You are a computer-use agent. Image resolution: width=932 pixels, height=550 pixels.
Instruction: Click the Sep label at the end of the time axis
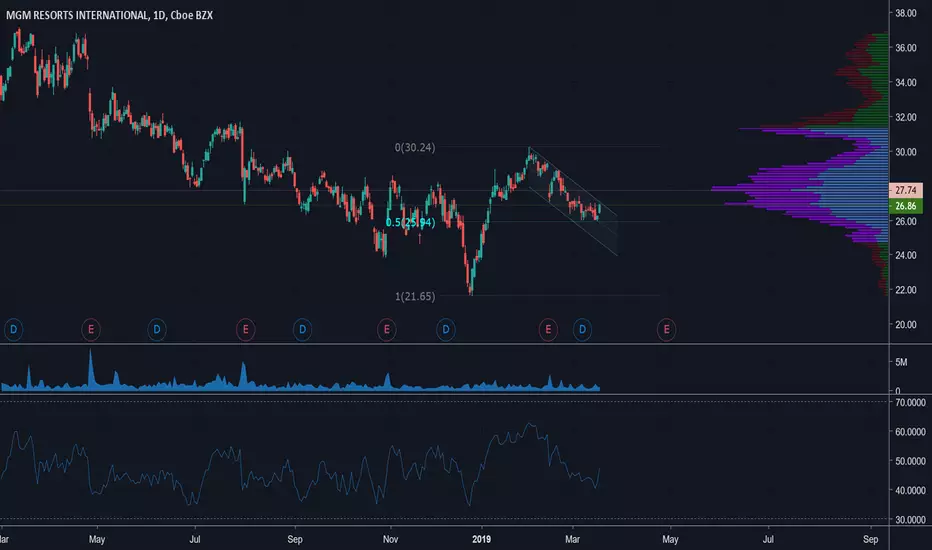871,539
